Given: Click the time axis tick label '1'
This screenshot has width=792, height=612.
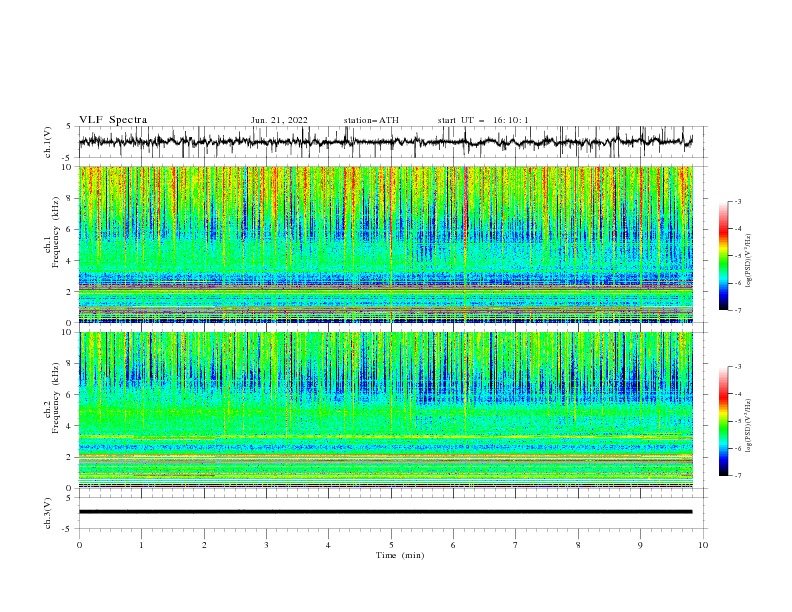Looking at the screenshot, I should click(x=141, y=545).
